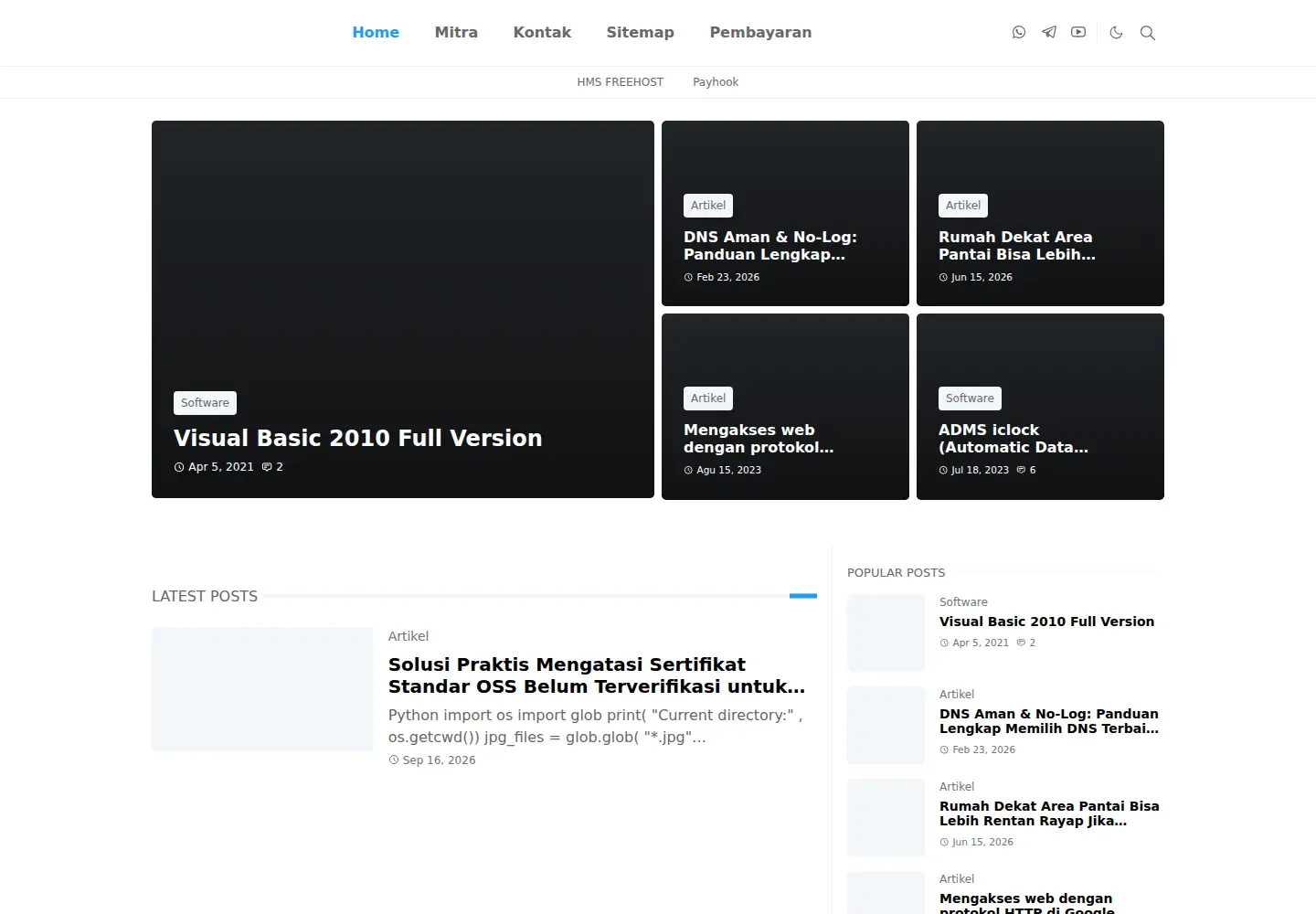Click thumbnail of popular Visual Basic post
1316x914 pixels.
coord(886,632)
